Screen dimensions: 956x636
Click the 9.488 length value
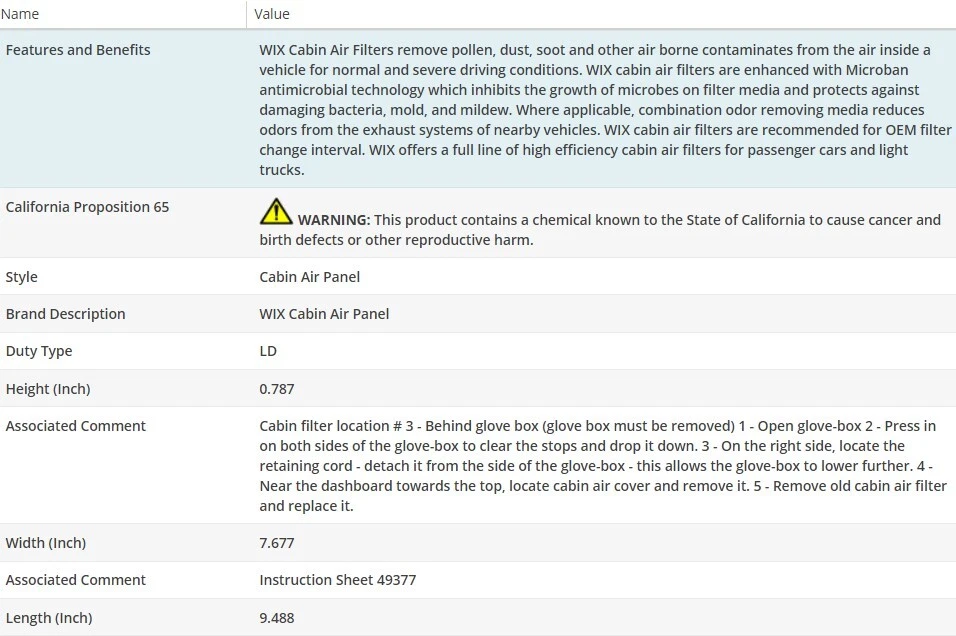[x=277, y=618]
